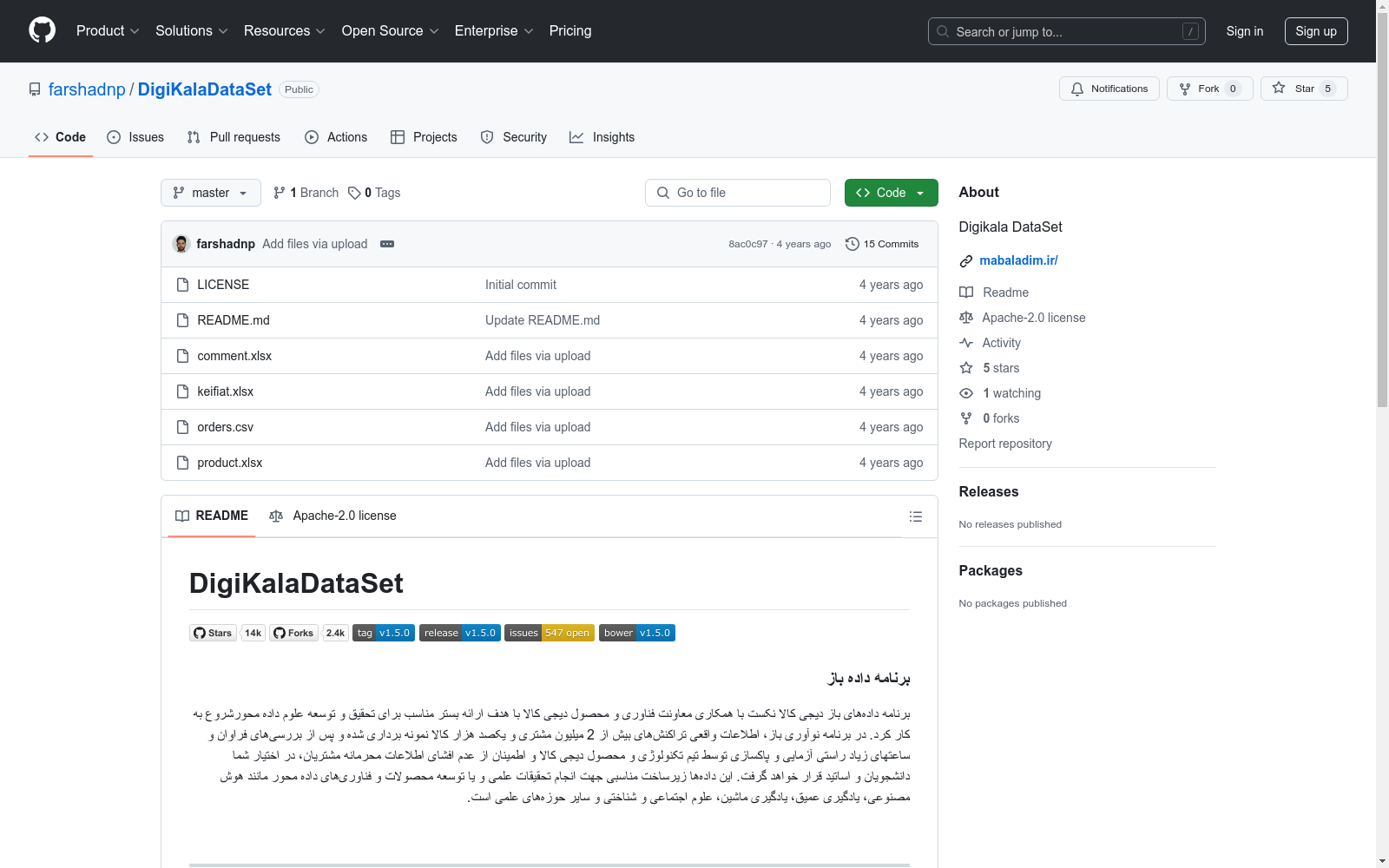Switch to Apache-2.0 license tab
The image size is (1389, 868).
[333, 516]
